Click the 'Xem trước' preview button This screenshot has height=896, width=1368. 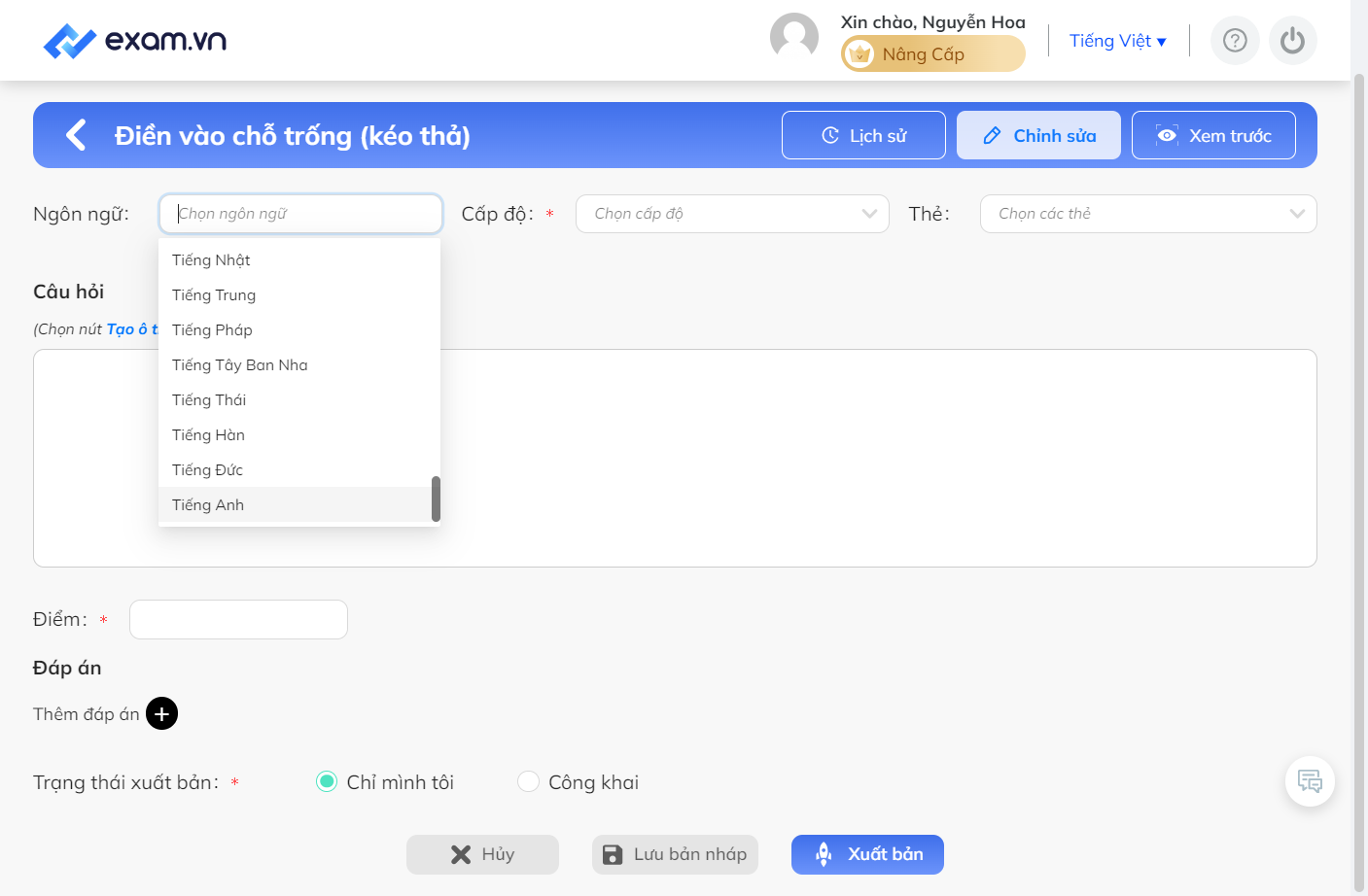1213,135
